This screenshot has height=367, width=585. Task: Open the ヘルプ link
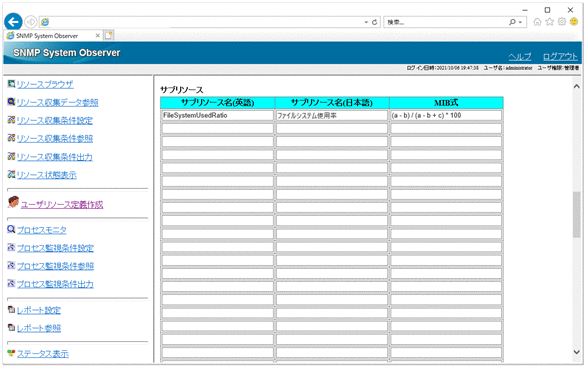click(520, 57)
